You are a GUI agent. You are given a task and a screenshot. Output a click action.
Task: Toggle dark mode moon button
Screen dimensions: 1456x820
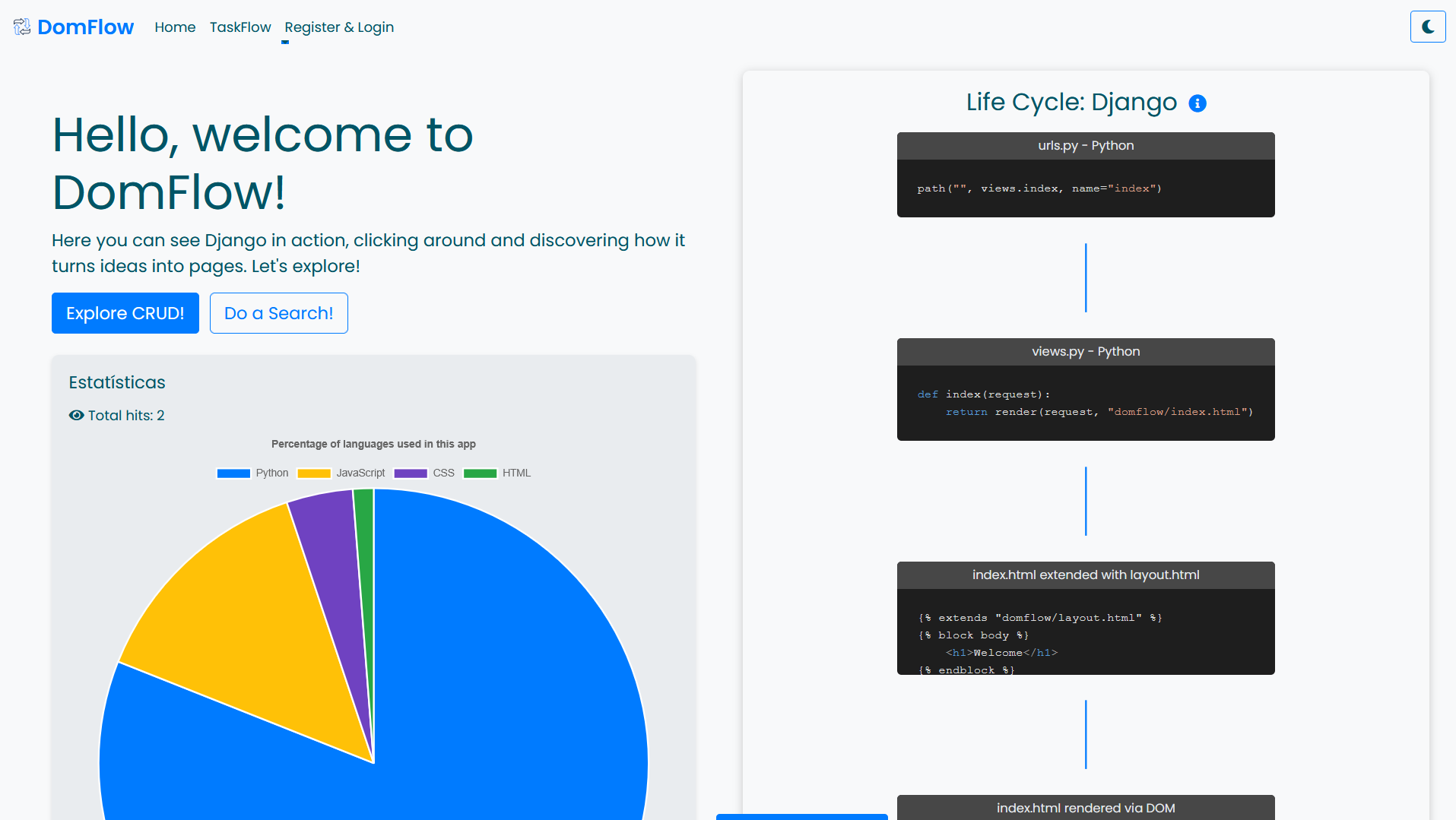[x=1428, y=27]
